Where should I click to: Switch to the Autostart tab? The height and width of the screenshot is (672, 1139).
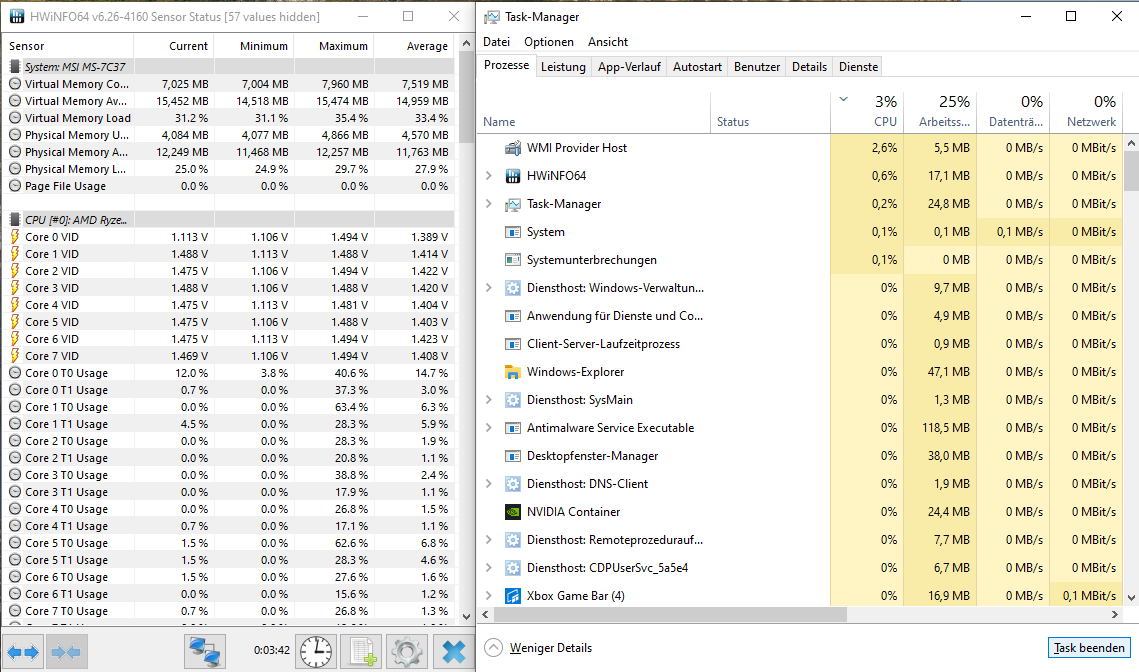point(697,67)
